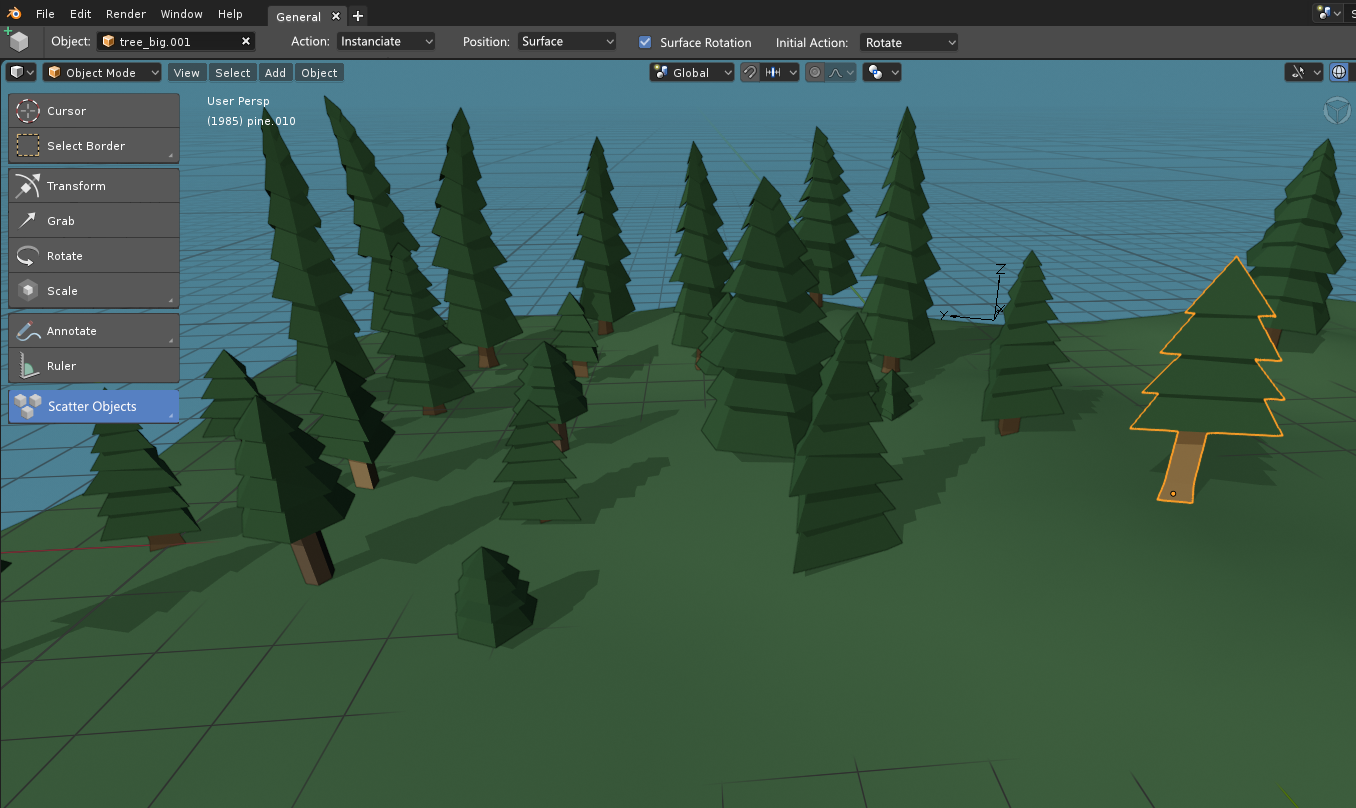Open the Edit menu
This screenshot has height=808, width=1356.
click(81, 14)
